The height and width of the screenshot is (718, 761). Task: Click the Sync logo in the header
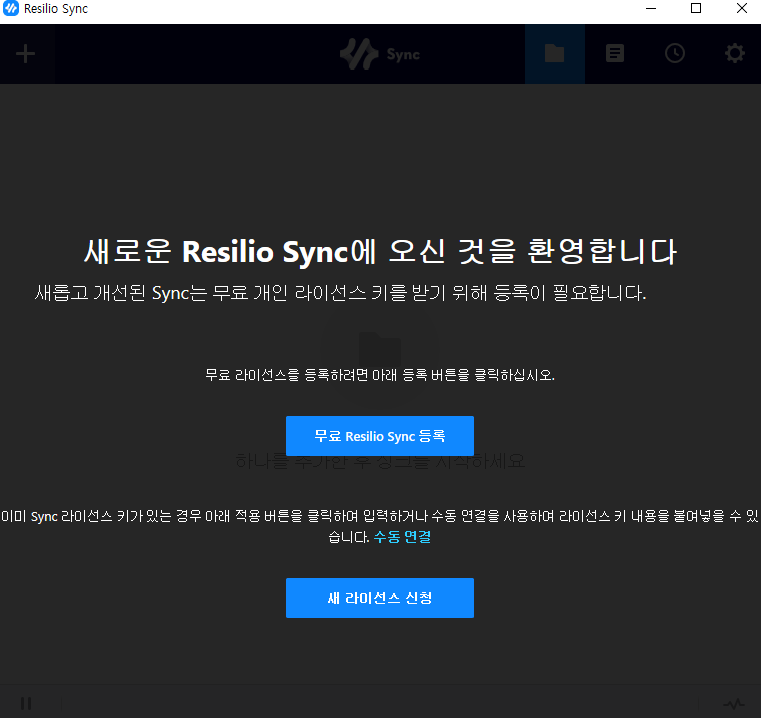(x=380, y=54)
